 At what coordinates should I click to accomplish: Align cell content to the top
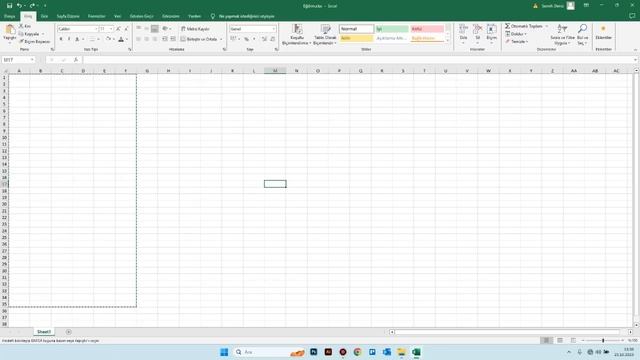click(139, 29)
